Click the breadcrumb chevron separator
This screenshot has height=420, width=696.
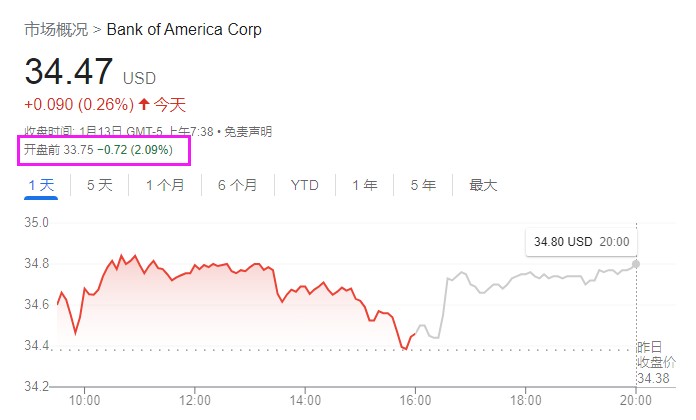coord(96,30)
